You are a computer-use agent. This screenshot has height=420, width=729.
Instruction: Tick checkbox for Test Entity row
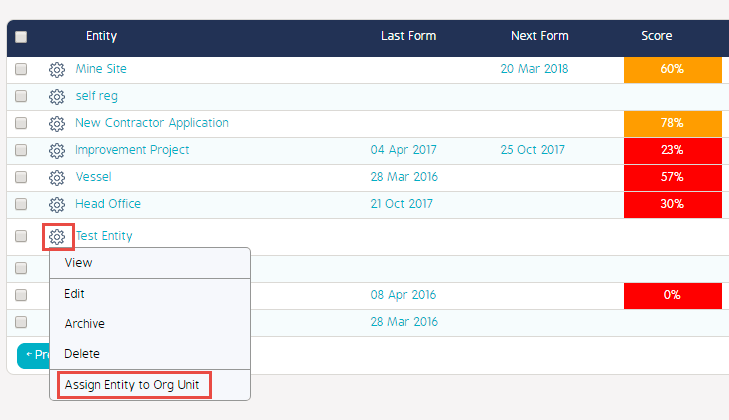click(21, 237)
